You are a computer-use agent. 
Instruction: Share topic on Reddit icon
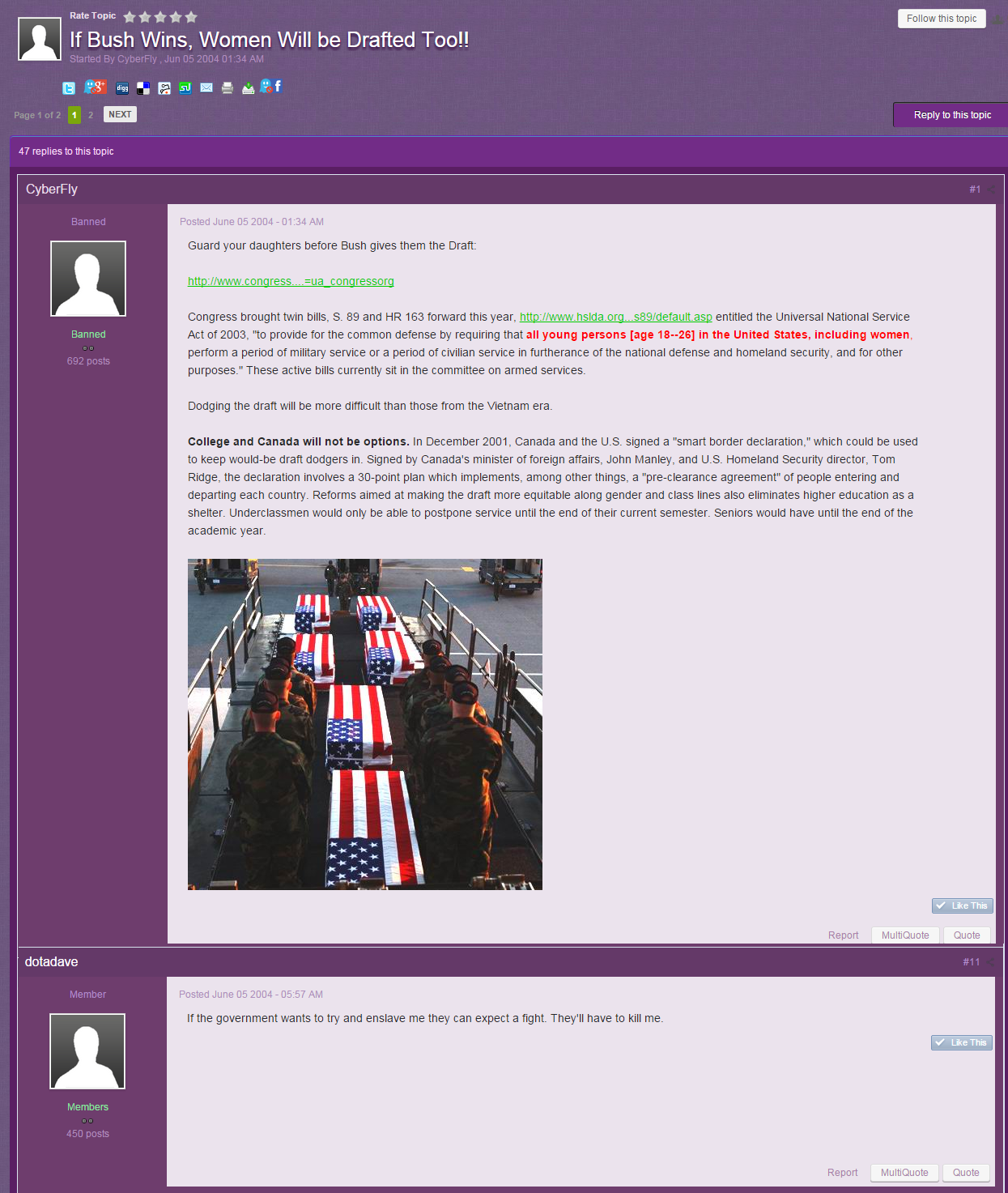pos(164,88)
